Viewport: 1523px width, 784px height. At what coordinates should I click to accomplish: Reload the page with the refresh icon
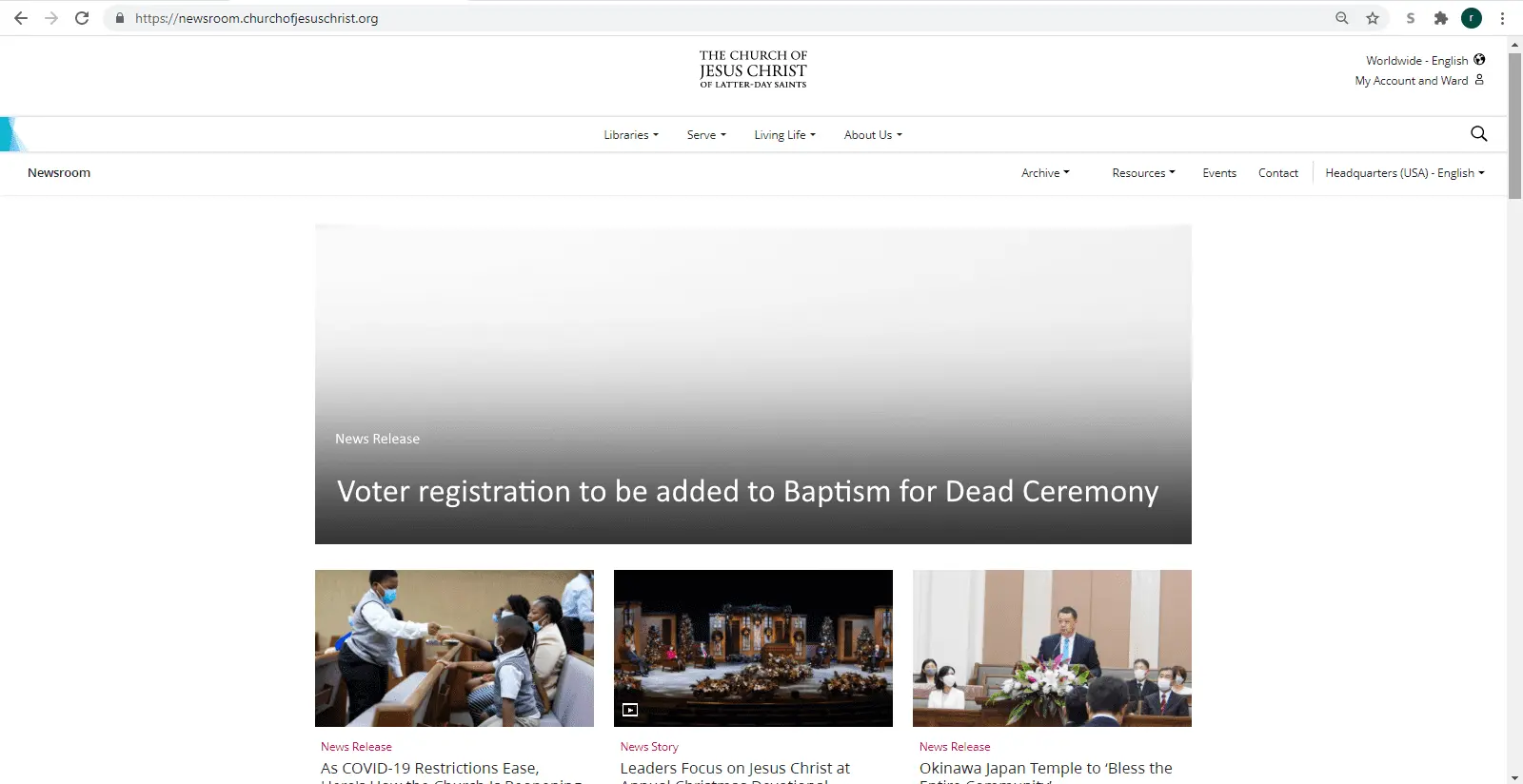coord(82,18)
